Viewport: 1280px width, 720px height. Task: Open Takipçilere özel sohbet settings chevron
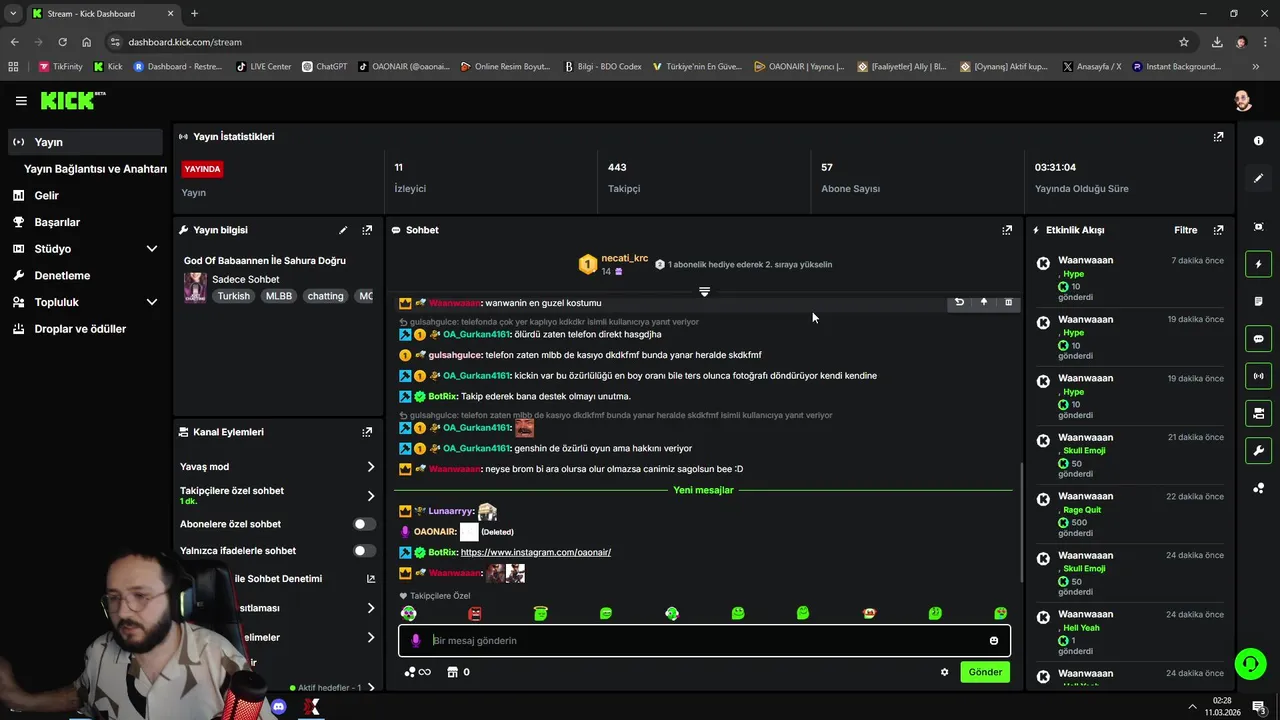tap(371, 496)
